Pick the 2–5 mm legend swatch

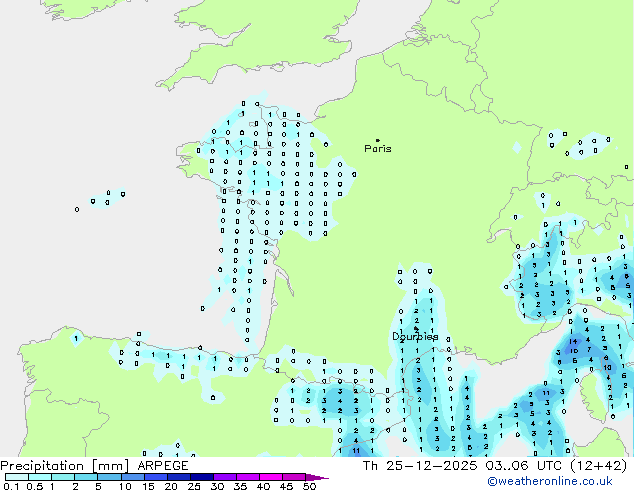point(86,477)
